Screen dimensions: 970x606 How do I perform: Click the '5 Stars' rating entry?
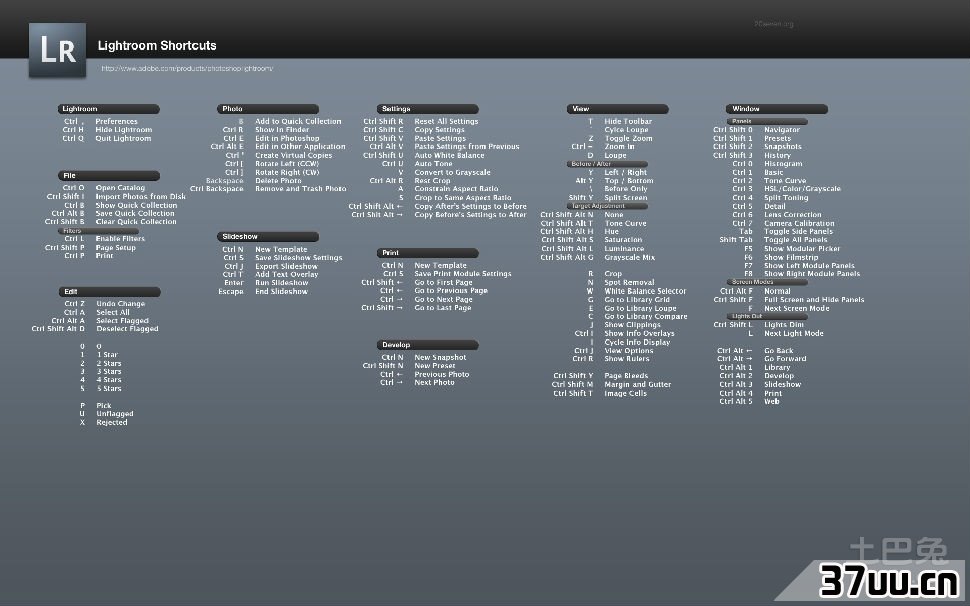click(x=109, y=388)
